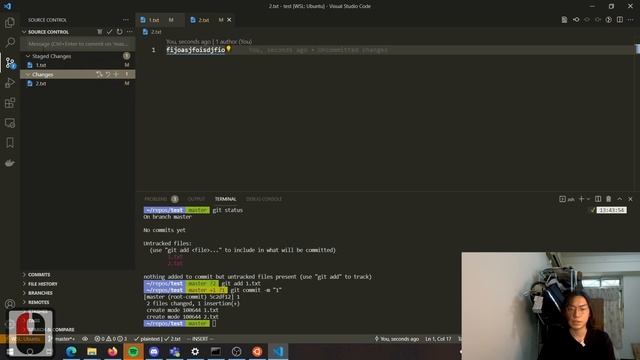Screen dimensions: 640x360
Task: Discard all changes in the Changes group
Action: (x=108, y=74)
